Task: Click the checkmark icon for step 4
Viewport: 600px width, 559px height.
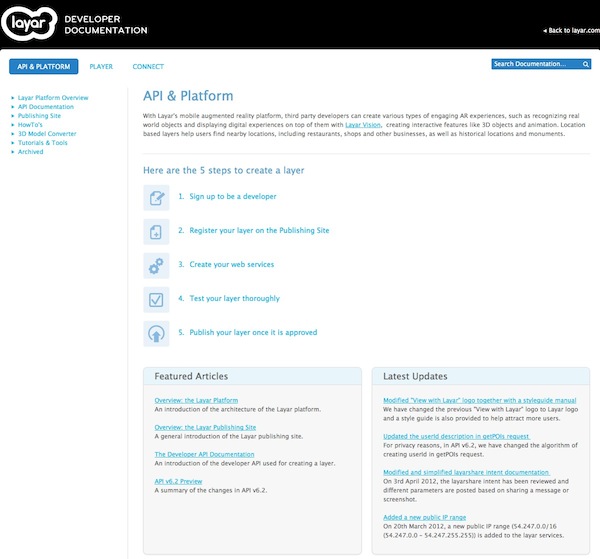Action: [x=156, y=300]
